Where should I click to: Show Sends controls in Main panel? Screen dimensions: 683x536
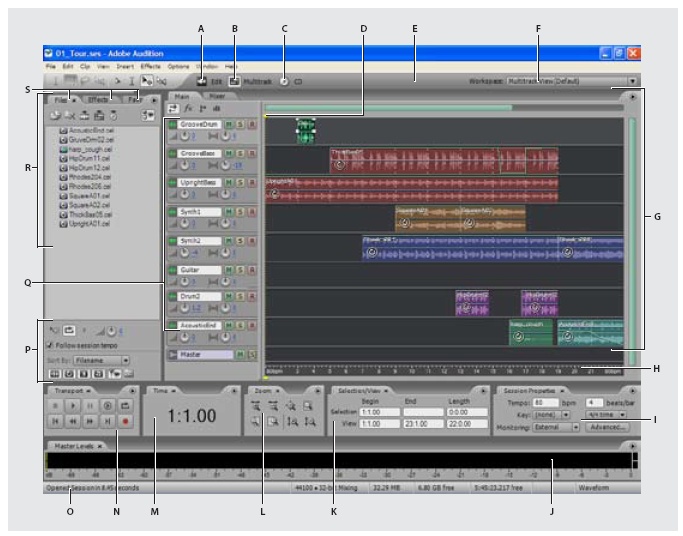[x=203, y=108]
